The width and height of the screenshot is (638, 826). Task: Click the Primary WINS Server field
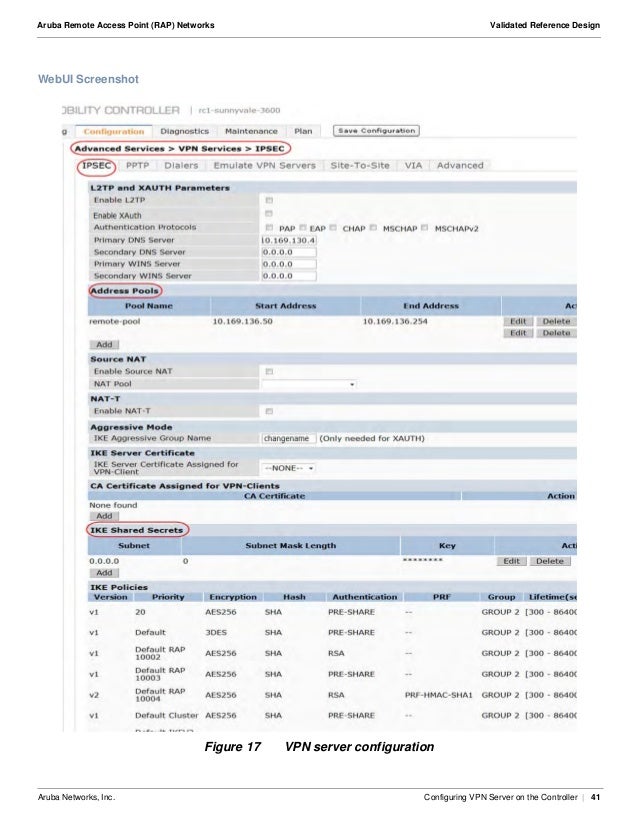(289, 264)
